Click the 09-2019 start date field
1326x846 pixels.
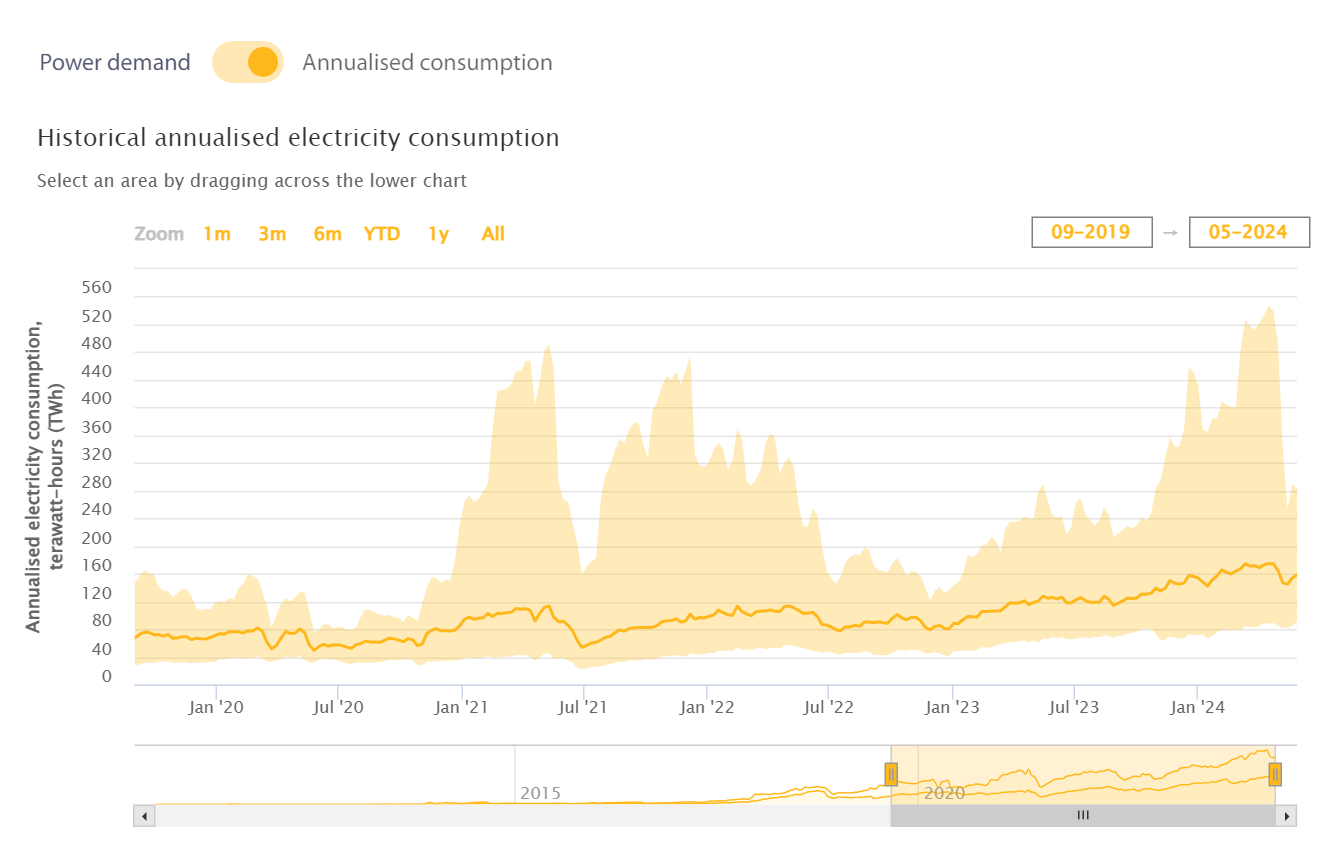pyautogui.click(x=1091, y=232)
